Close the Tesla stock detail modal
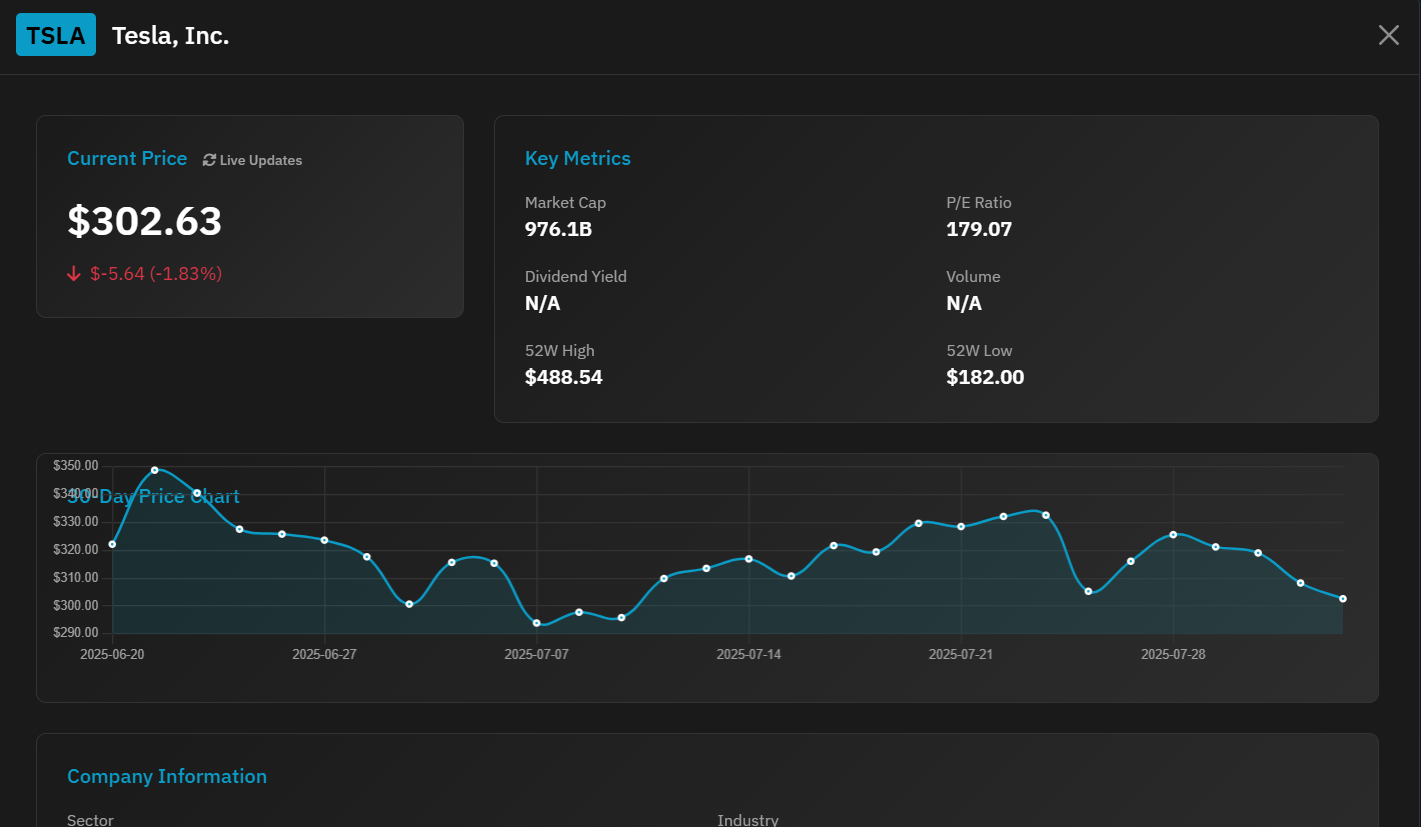 click(1389, 35)
